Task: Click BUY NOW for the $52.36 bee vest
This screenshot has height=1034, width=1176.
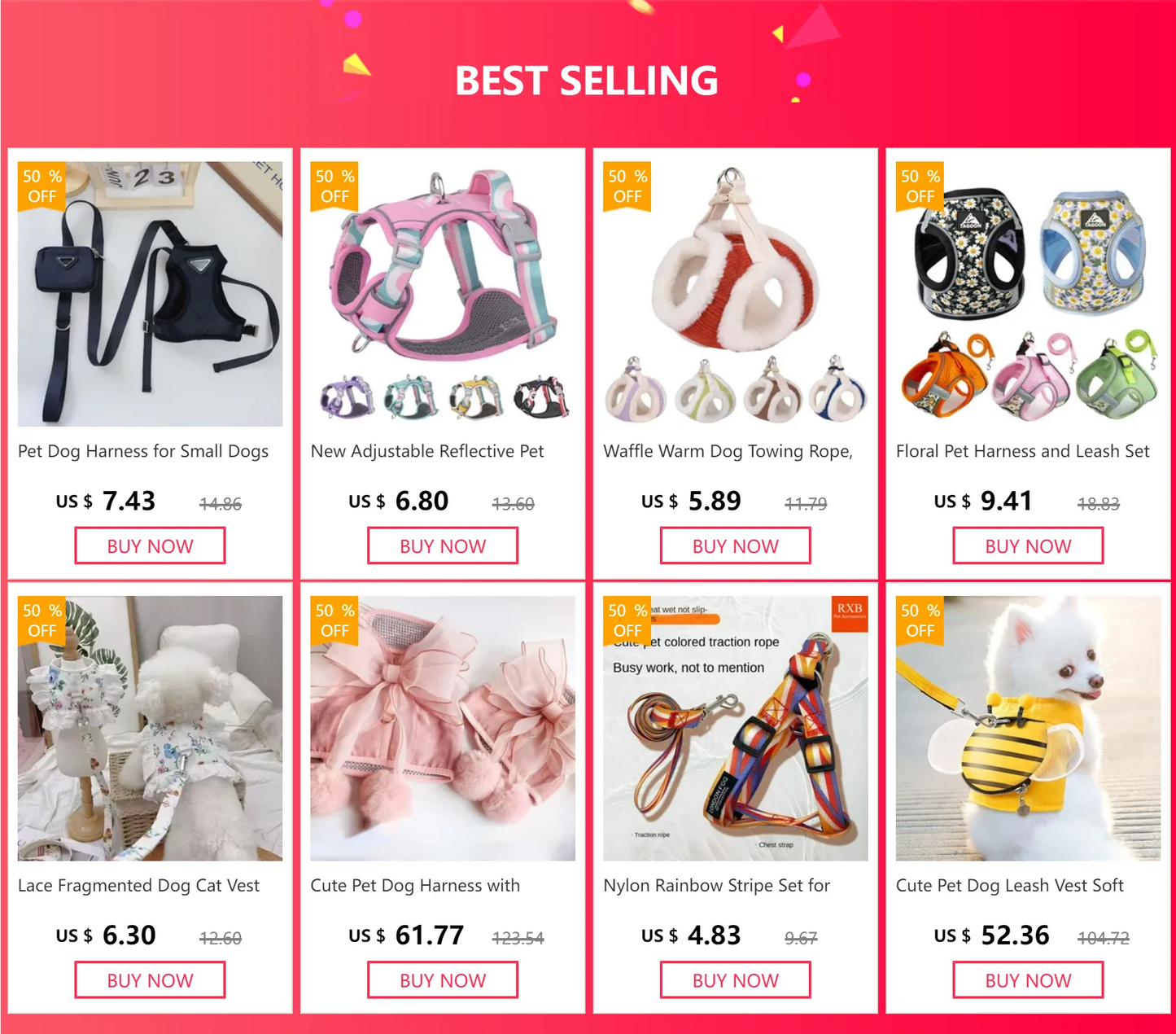Action: click(1028, 979)
